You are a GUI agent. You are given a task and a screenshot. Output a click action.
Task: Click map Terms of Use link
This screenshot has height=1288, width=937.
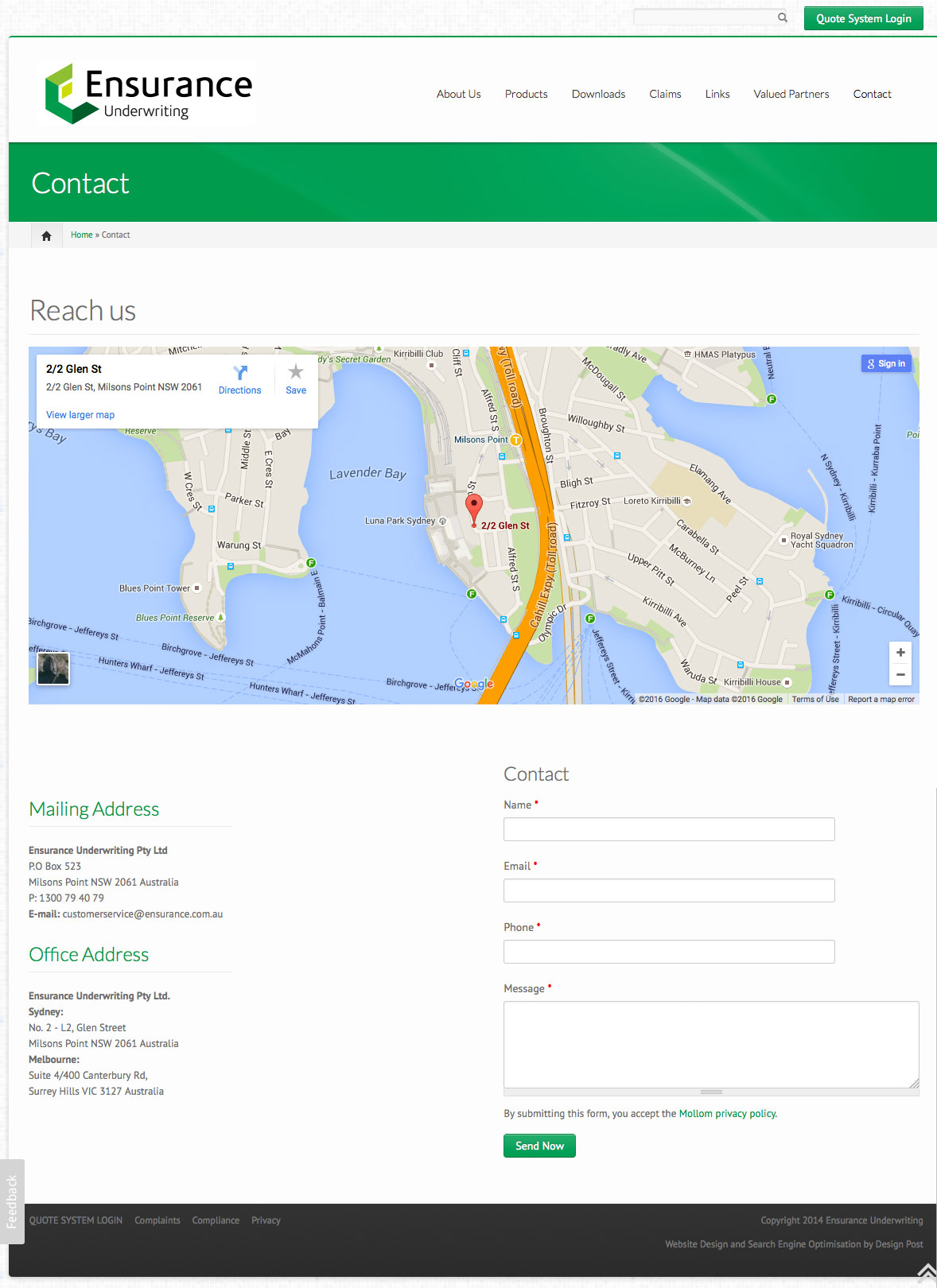815,700
